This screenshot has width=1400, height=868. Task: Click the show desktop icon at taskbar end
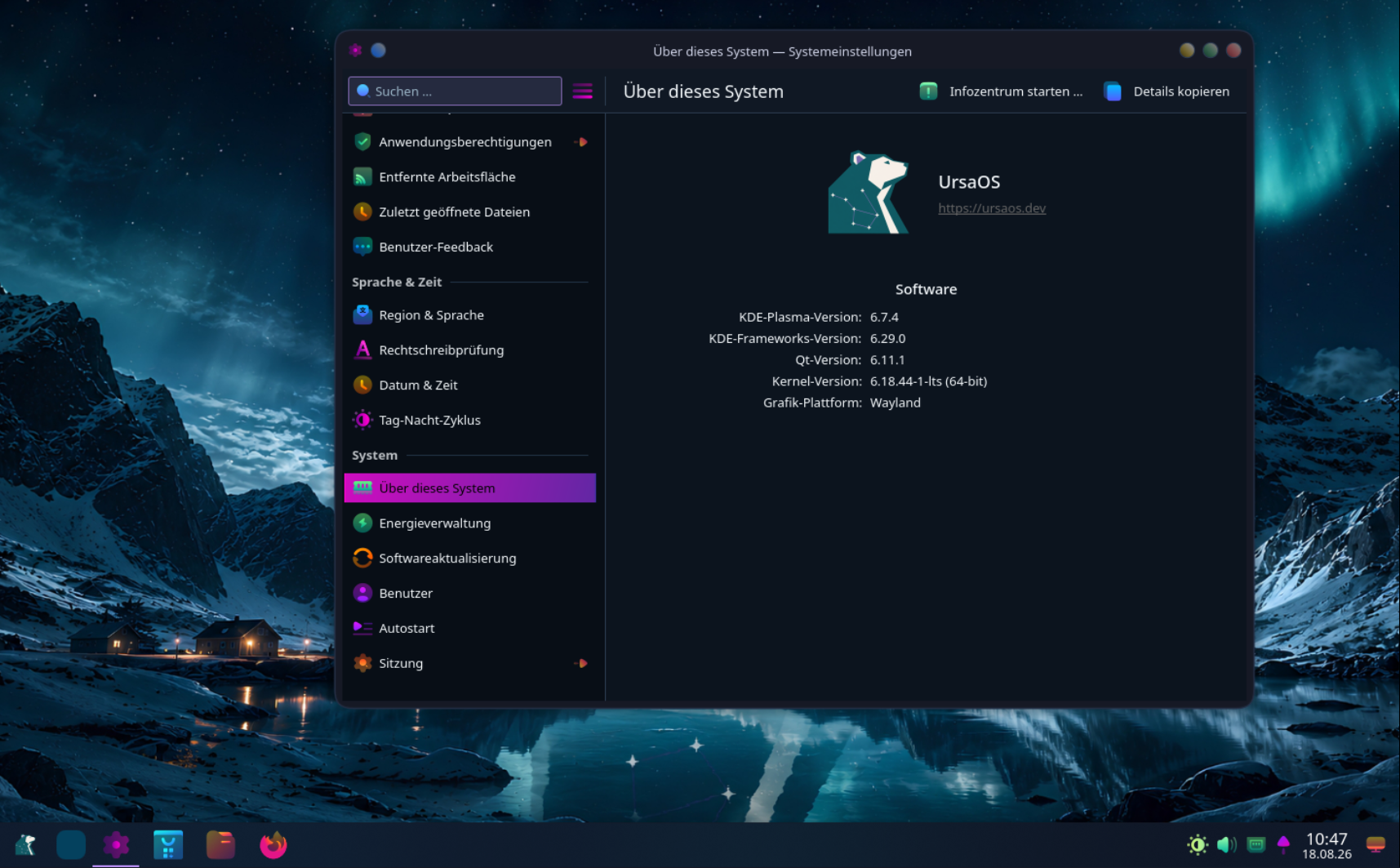(1376, 845)
